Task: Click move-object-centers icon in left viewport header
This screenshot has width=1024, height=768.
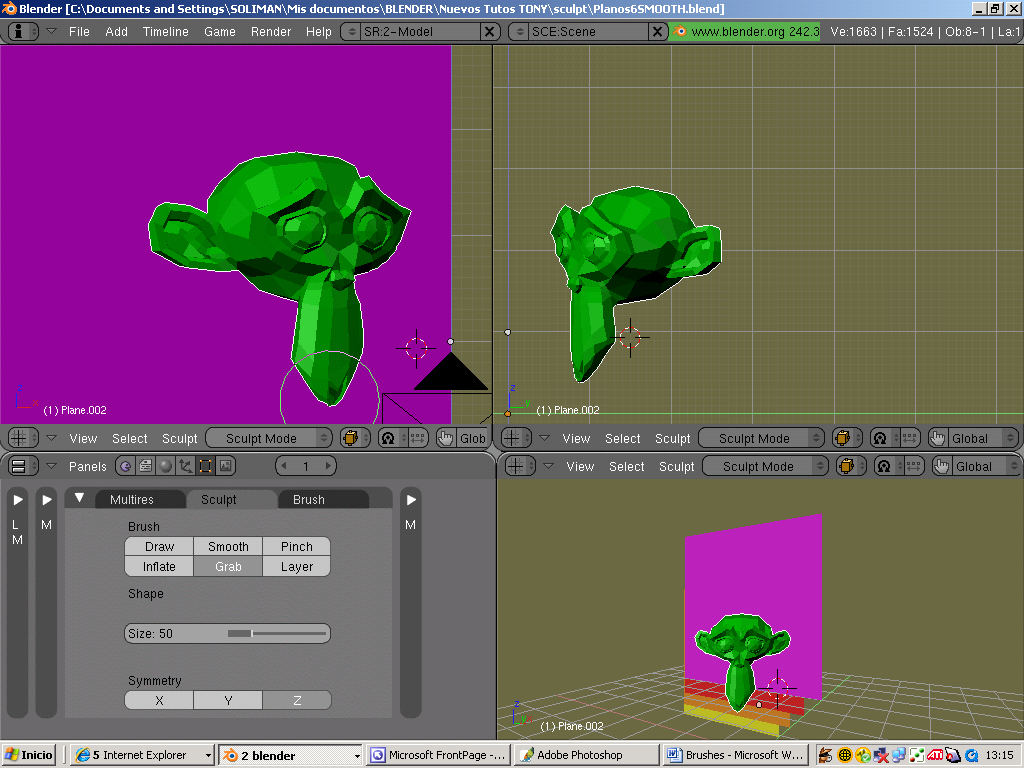Action: pyautogui.click(x=418, y=438)
